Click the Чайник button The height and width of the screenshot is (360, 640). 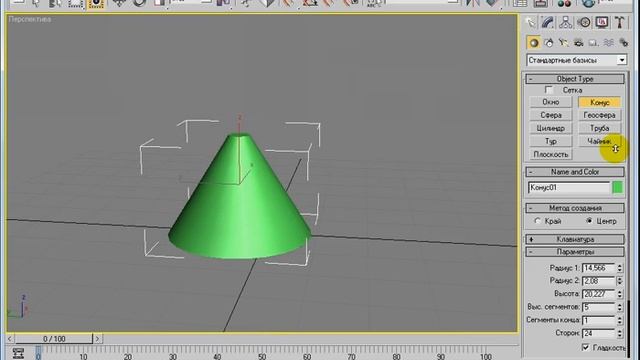pyautogui.click(x=599, y=141)
